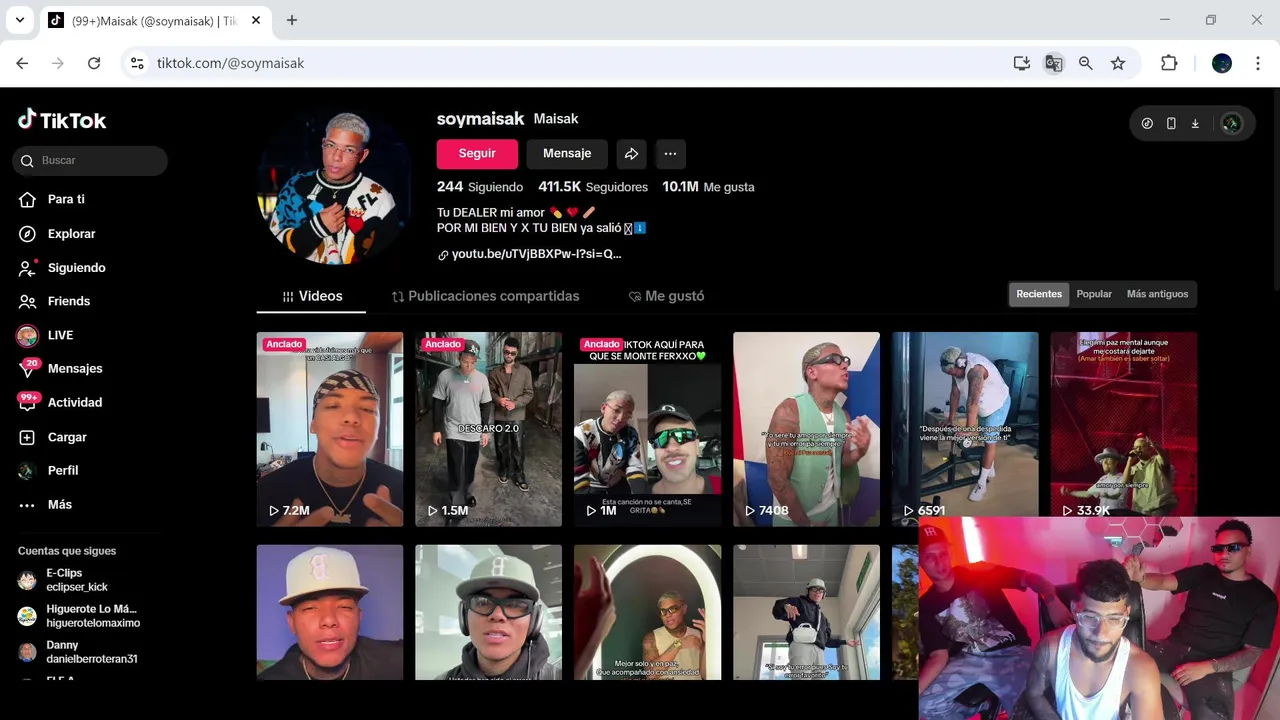Open the DESCARO 2.0 pinned video
Screen dimensions: 1280x720
point(488,429)
